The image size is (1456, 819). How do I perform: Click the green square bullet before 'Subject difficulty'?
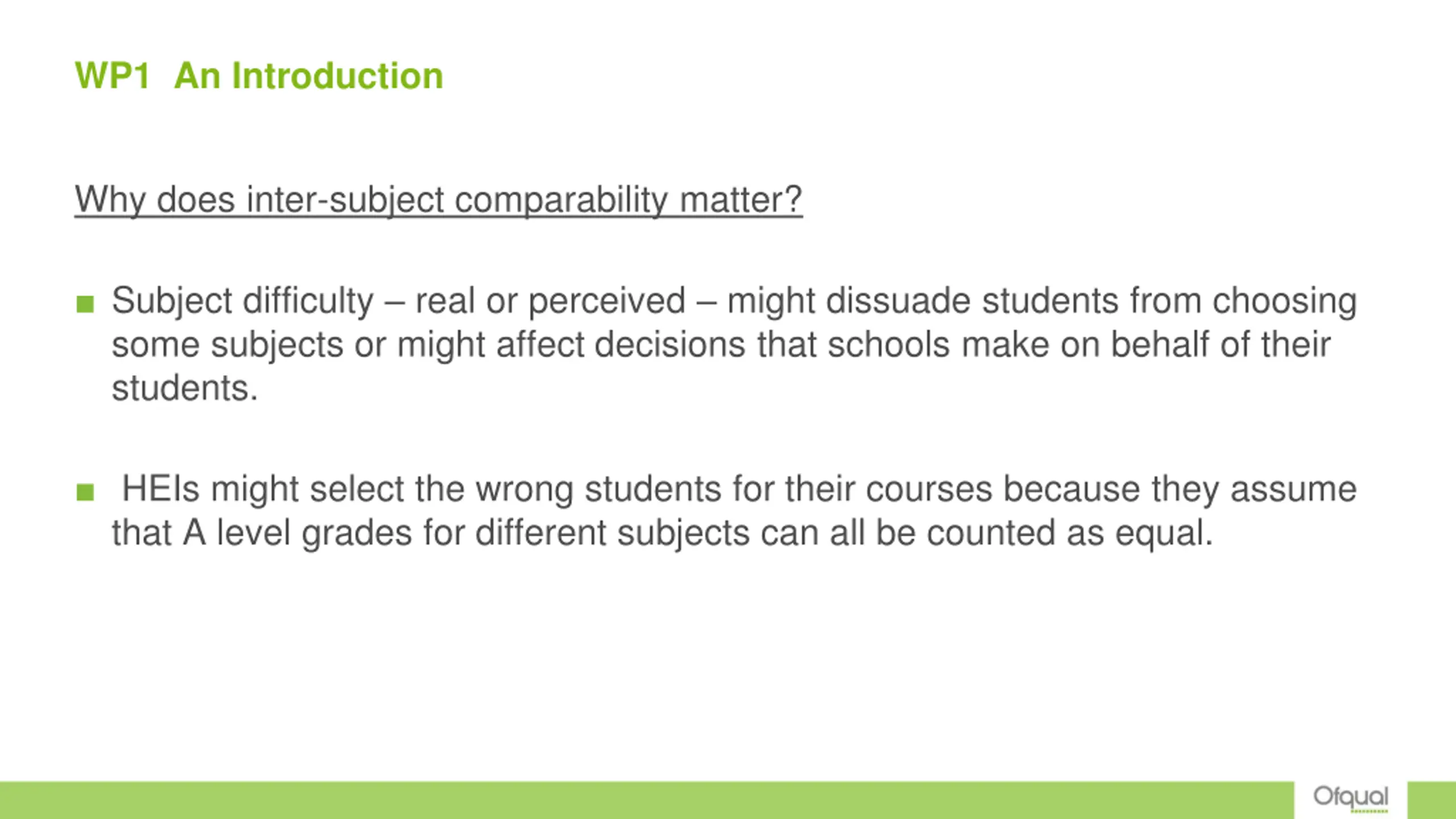click(x=85, y=304)
